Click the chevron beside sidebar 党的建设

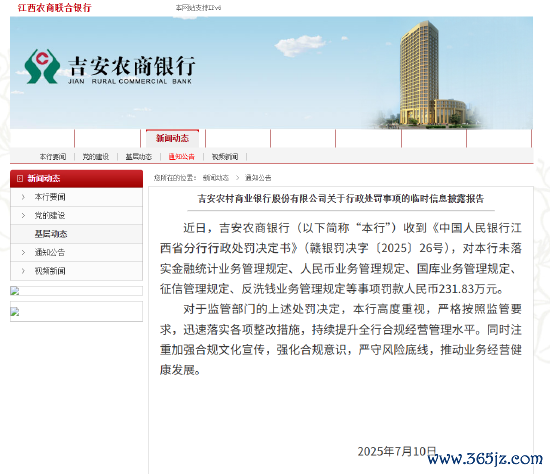[23, 215]
